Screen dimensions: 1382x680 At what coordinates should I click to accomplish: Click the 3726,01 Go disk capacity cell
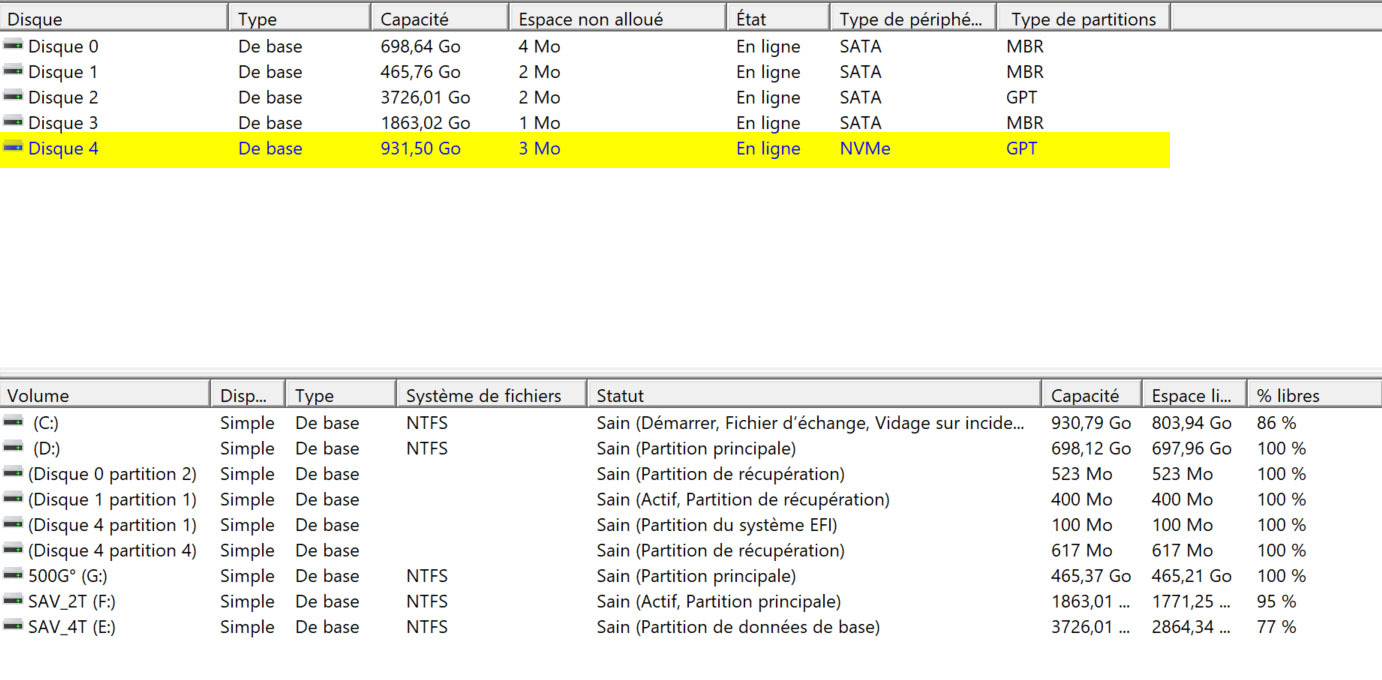point(425,97)
